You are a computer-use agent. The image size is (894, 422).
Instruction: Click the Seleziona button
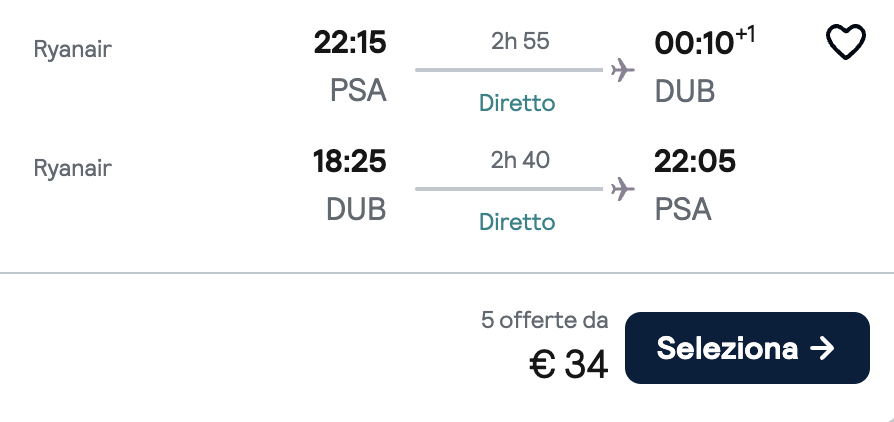tap(747, 348)
